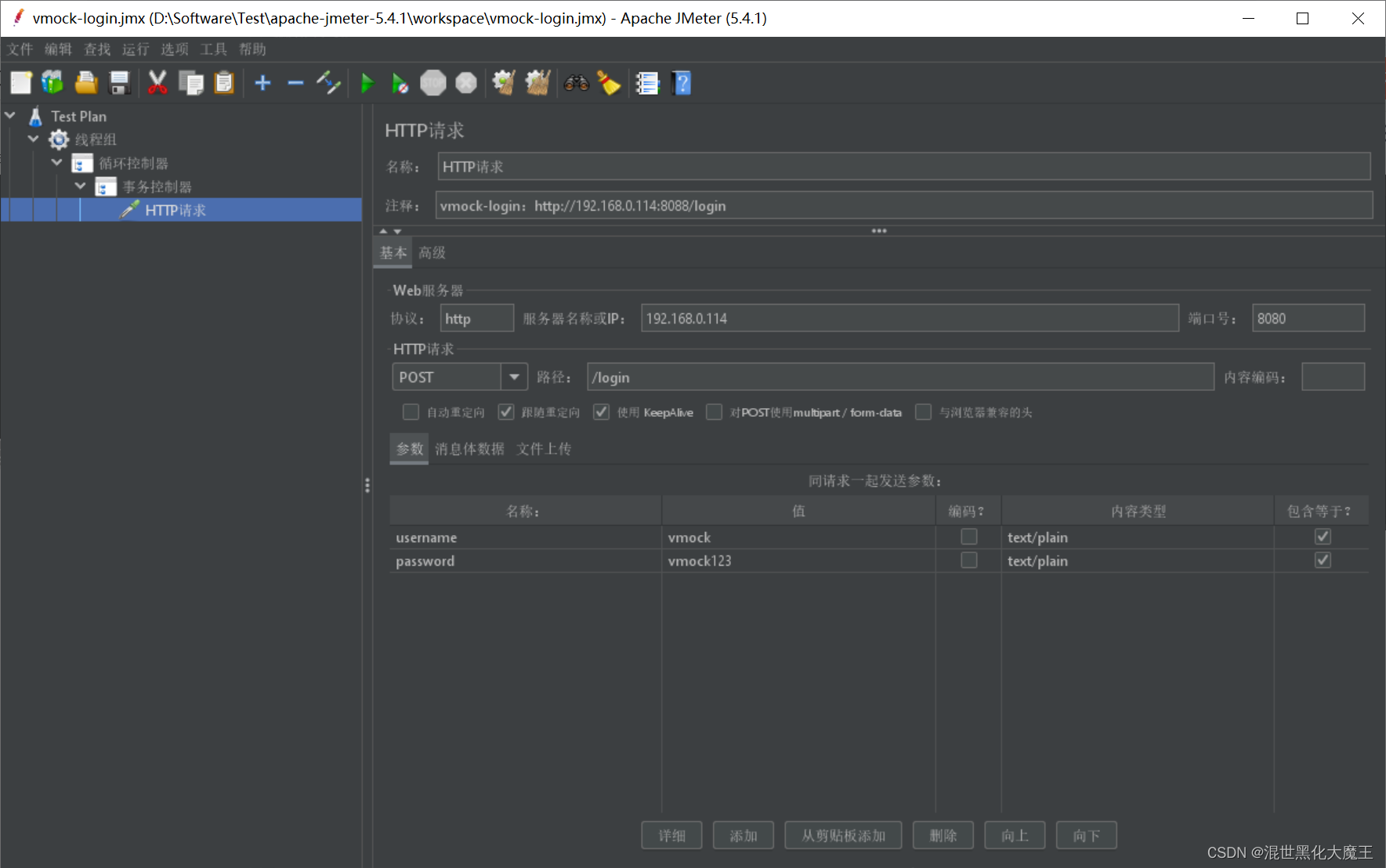Uncheck 包含等于 for the username row

point(1323,537)
